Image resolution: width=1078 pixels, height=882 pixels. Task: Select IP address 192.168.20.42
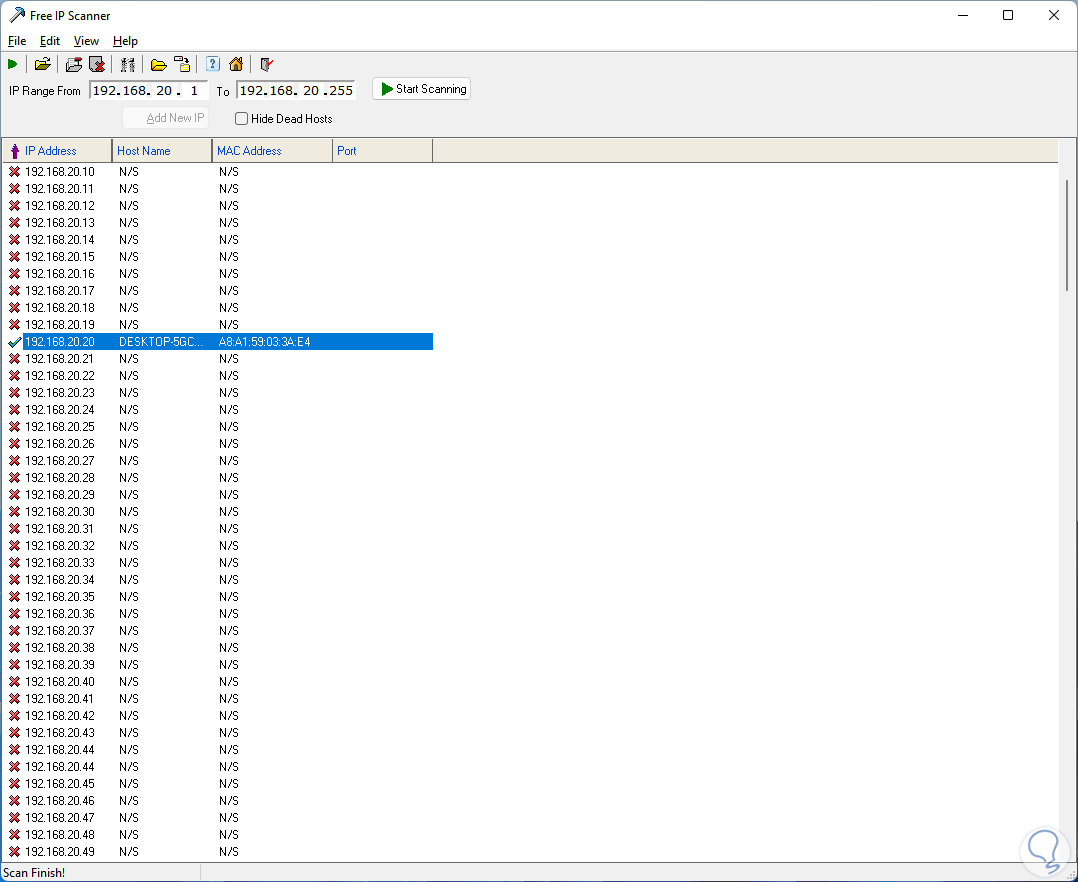[59, 716]
